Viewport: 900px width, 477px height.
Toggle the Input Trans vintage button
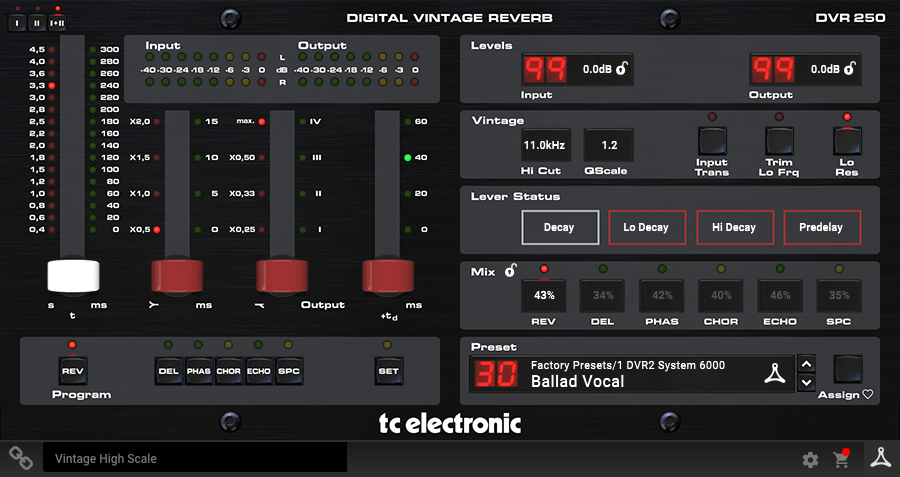[x=712, y=141]
